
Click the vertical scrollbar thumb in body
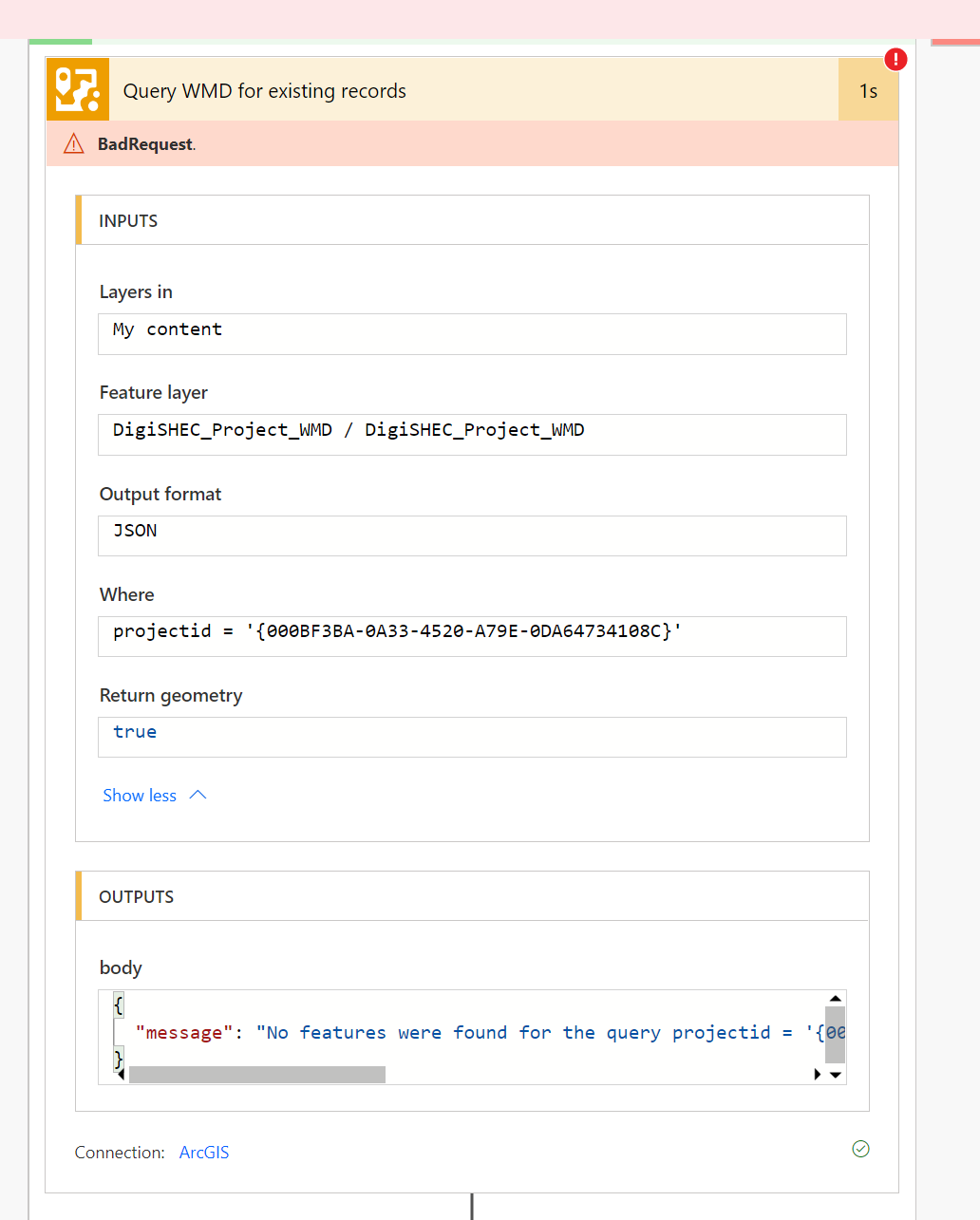coord(836,1035)
